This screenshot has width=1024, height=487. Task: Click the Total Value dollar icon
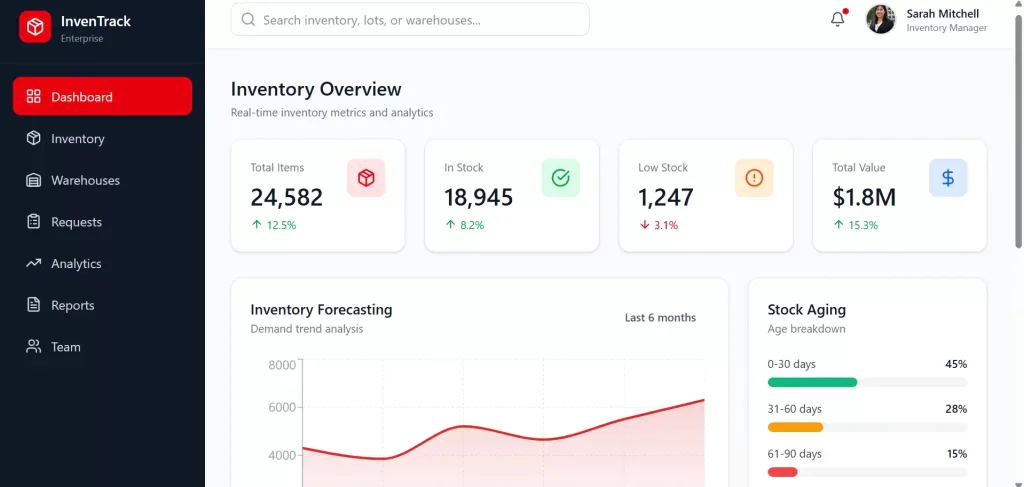(948, 178)
